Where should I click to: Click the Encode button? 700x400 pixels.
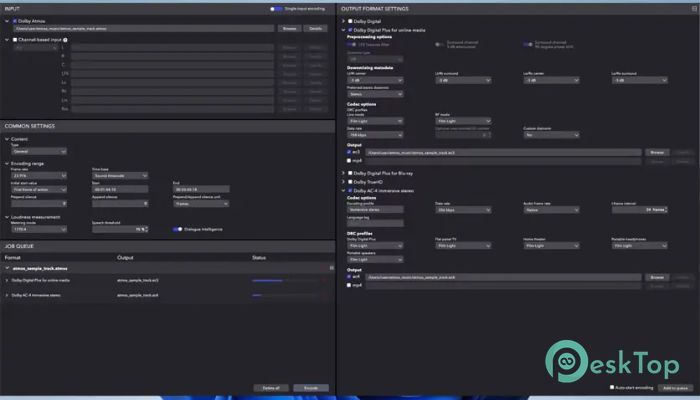(311, 388)
